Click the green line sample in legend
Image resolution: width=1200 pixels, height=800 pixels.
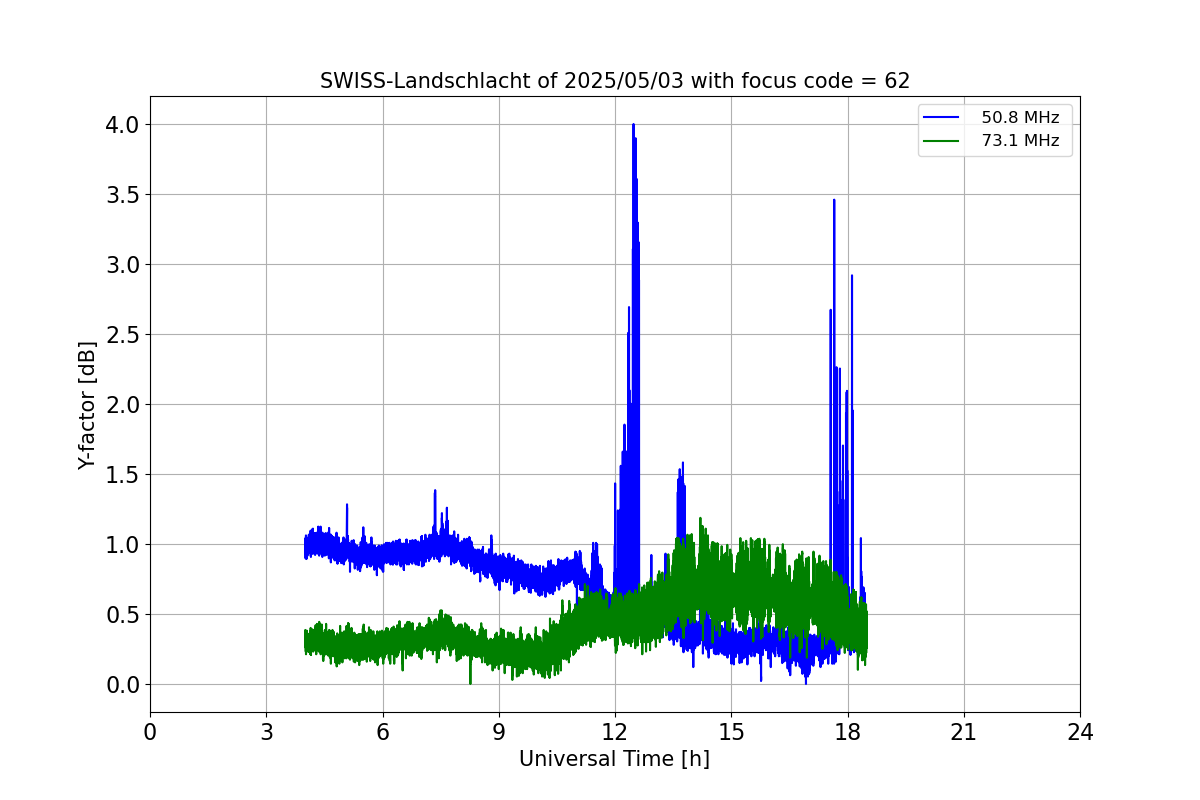pos(943,141)
